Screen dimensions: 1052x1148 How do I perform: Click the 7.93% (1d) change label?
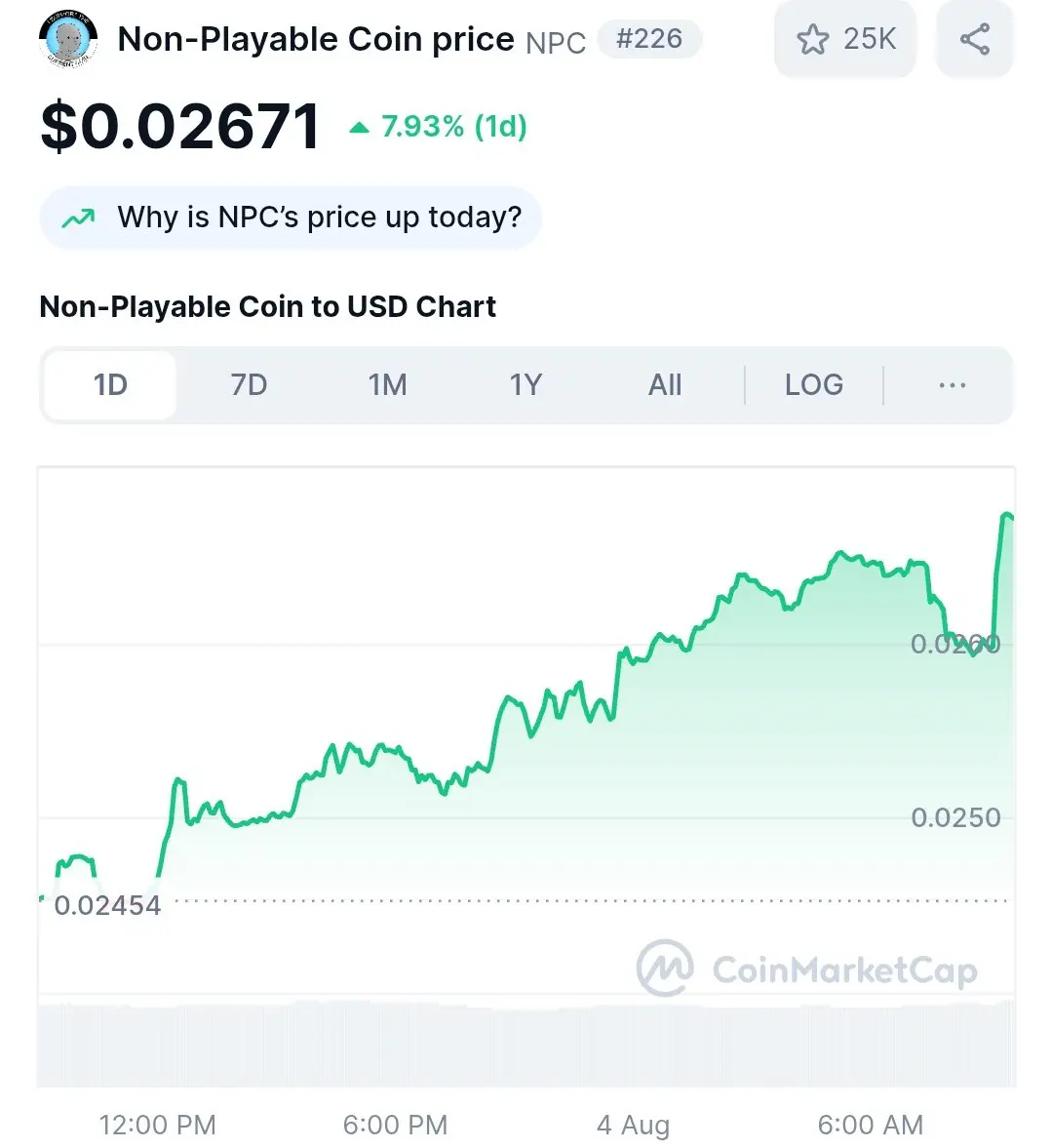[x=454, y=127]
